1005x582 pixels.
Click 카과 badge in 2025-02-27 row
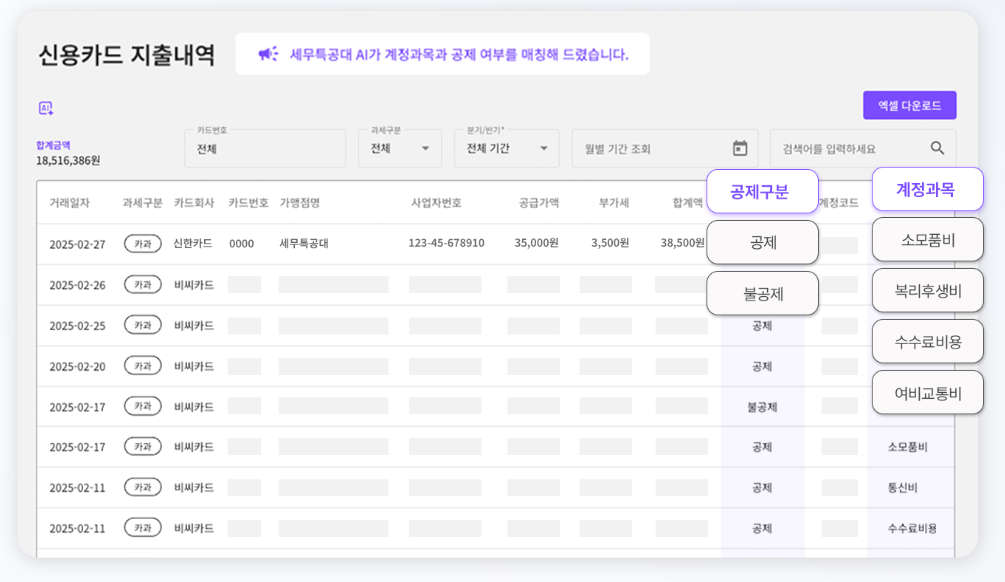[x=142, y=243]
